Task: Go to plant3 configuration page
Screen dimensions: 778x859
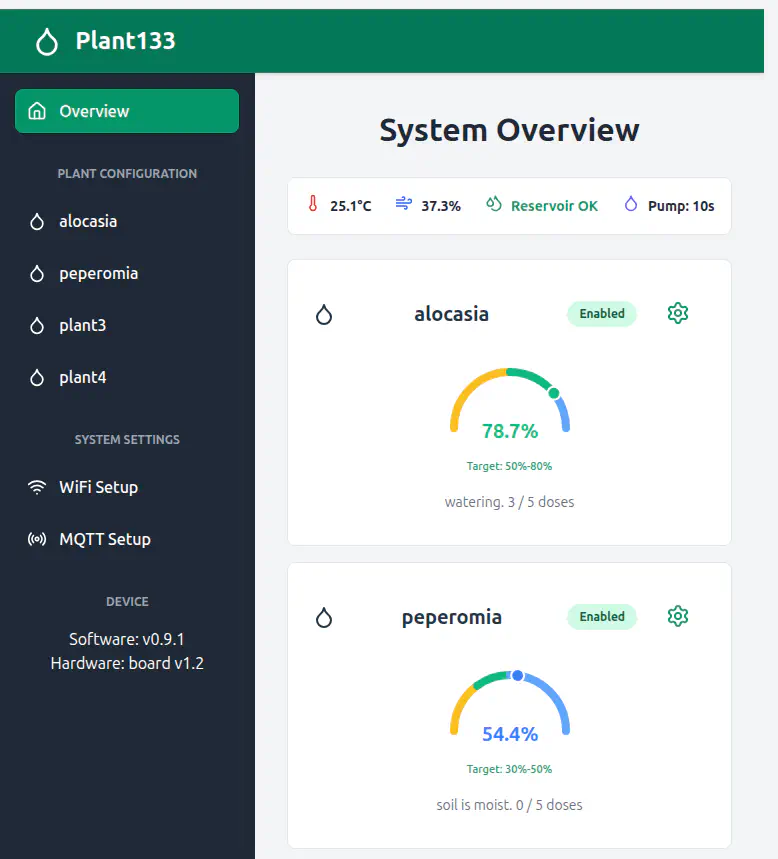Action: click(82, 325)
